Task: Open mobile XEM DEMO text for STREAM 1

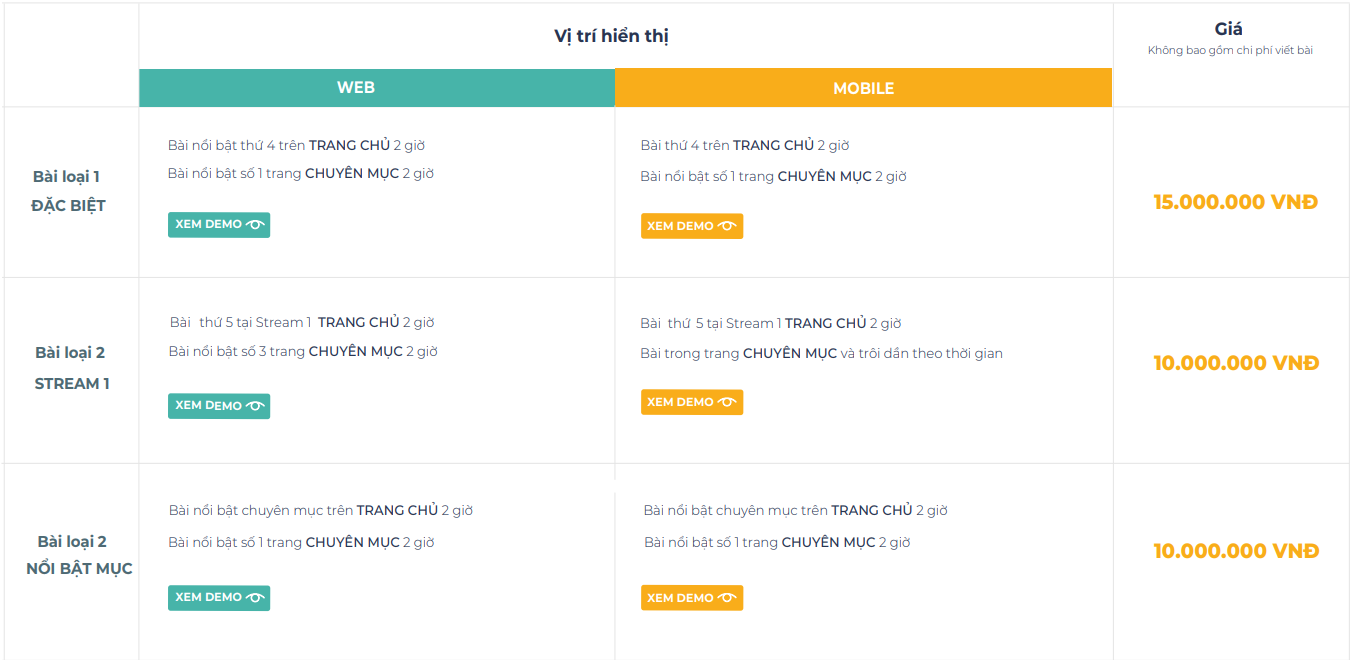Action: [680, 403]
